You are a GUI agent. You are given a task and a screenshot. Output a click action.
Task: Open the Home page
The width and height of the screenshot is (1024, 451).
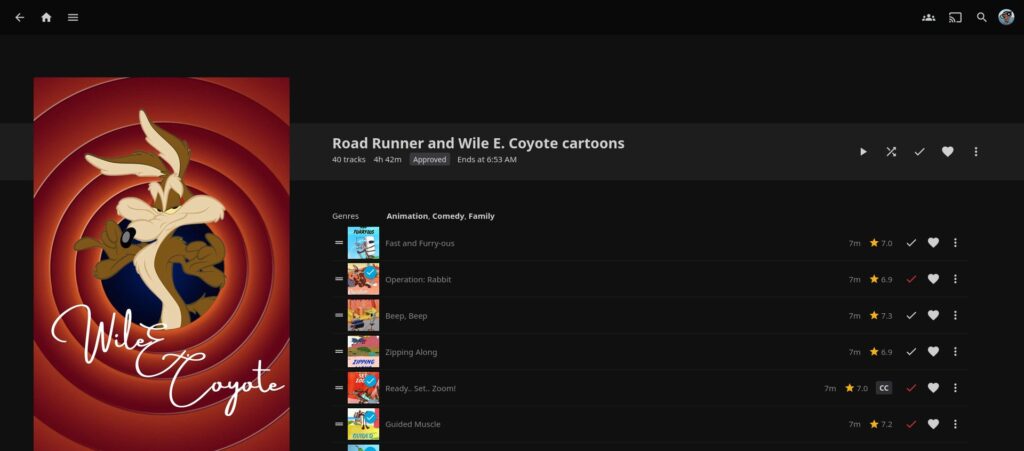(x=46, y=18)
